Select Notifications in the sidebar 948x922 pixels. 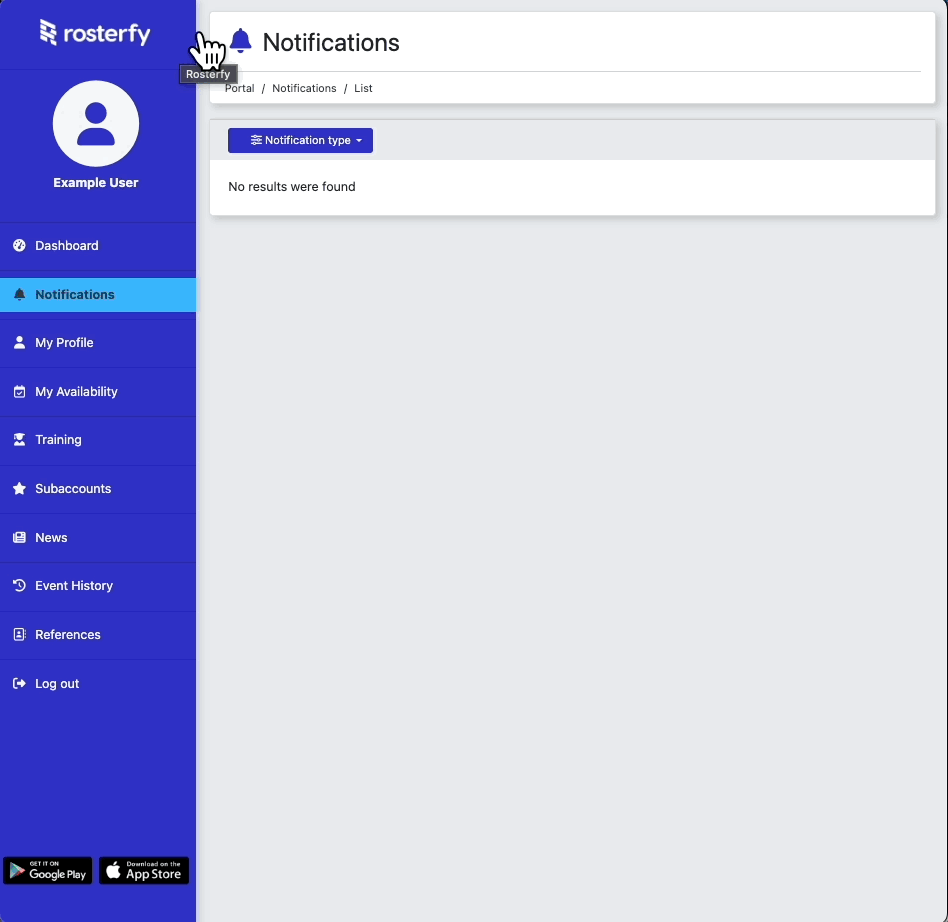(x=98, y=295)
